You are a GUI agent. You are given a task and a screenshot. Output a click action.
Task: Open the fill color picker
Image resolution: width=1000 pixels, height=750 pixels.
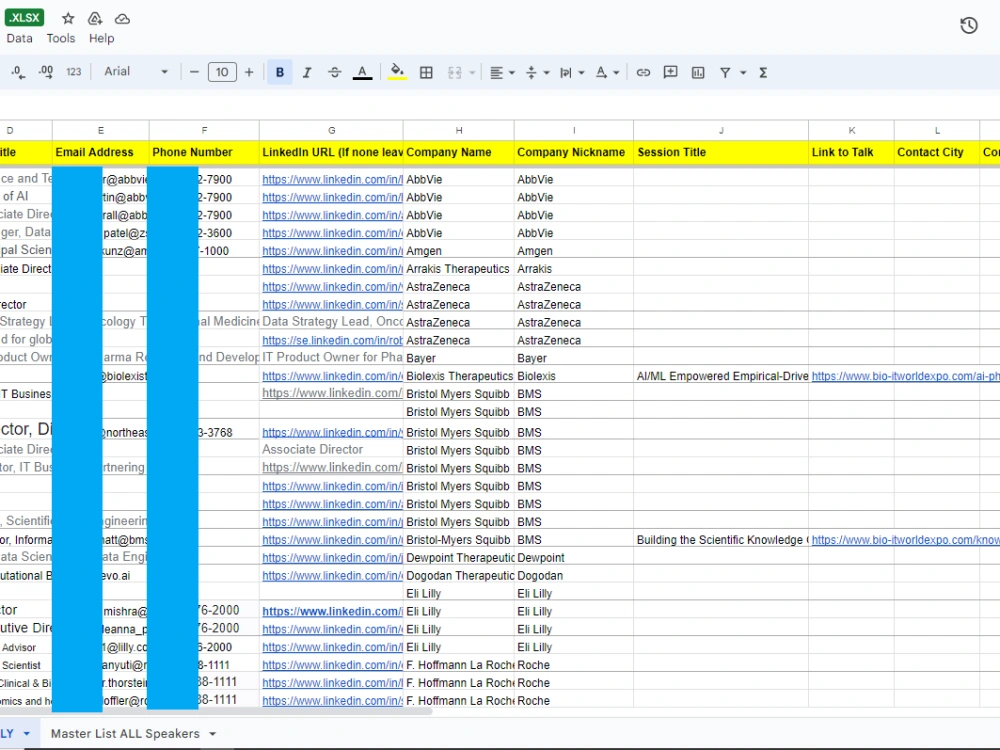pos(397,72)
